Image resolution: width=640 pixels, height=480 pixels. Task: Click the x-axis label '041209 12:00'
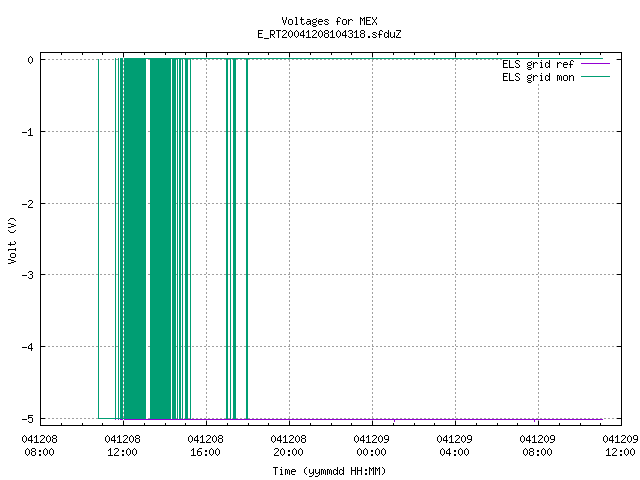620,446
